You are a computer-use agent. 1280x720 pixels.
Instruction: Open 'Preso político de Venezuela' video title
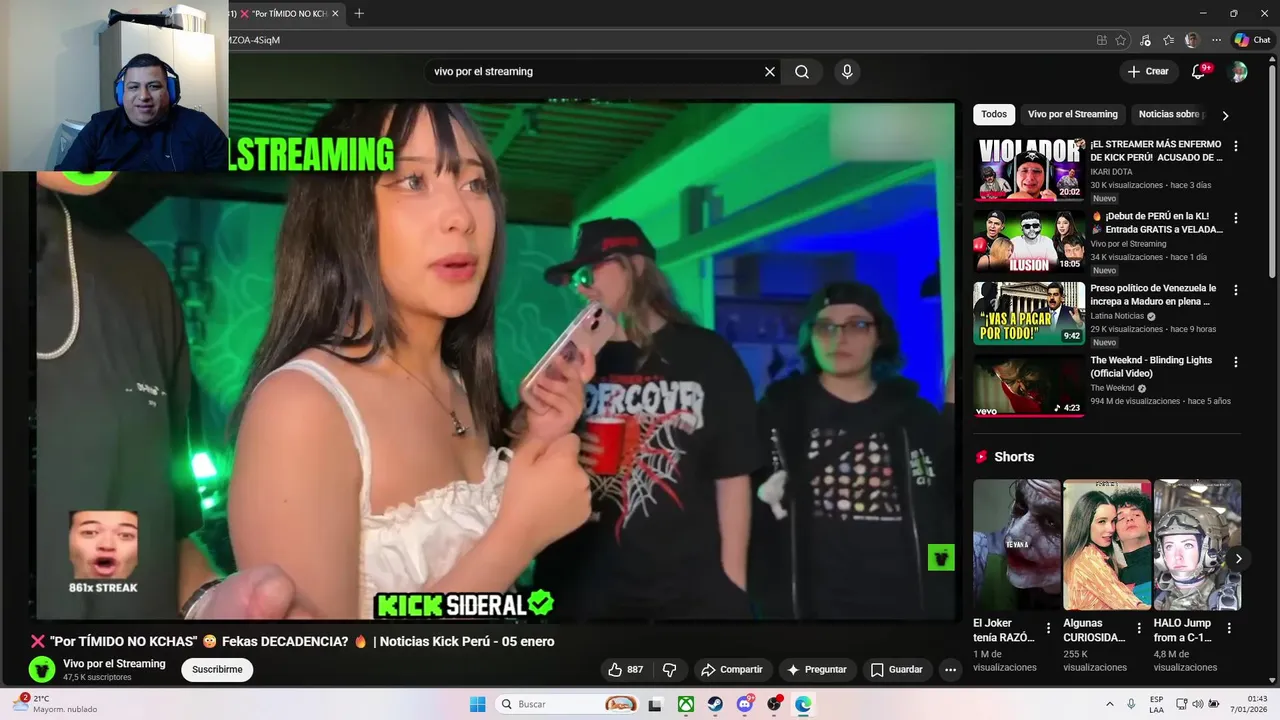[1153, 294]
